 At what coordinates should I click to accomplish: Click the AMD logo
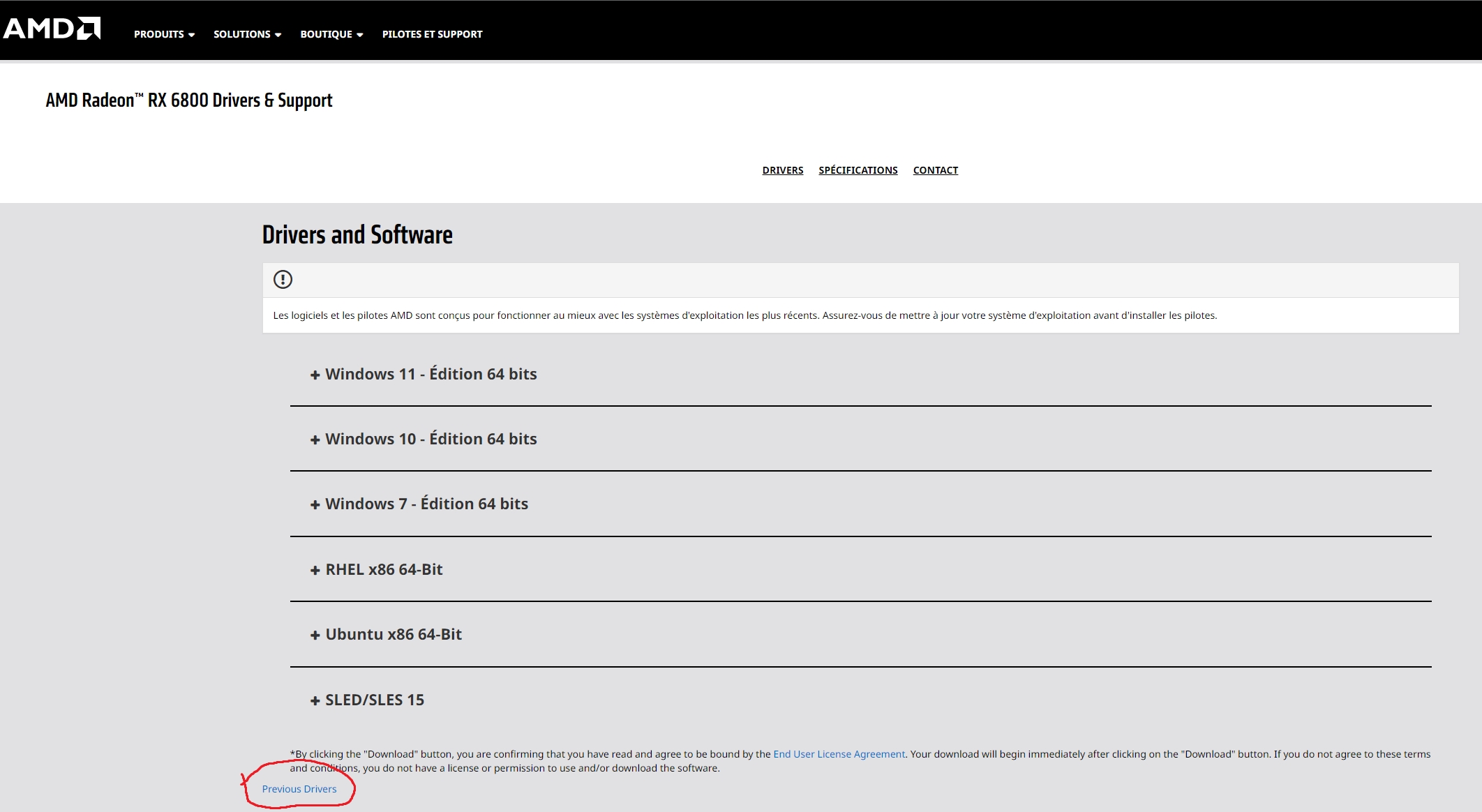[x=50, y=28]
